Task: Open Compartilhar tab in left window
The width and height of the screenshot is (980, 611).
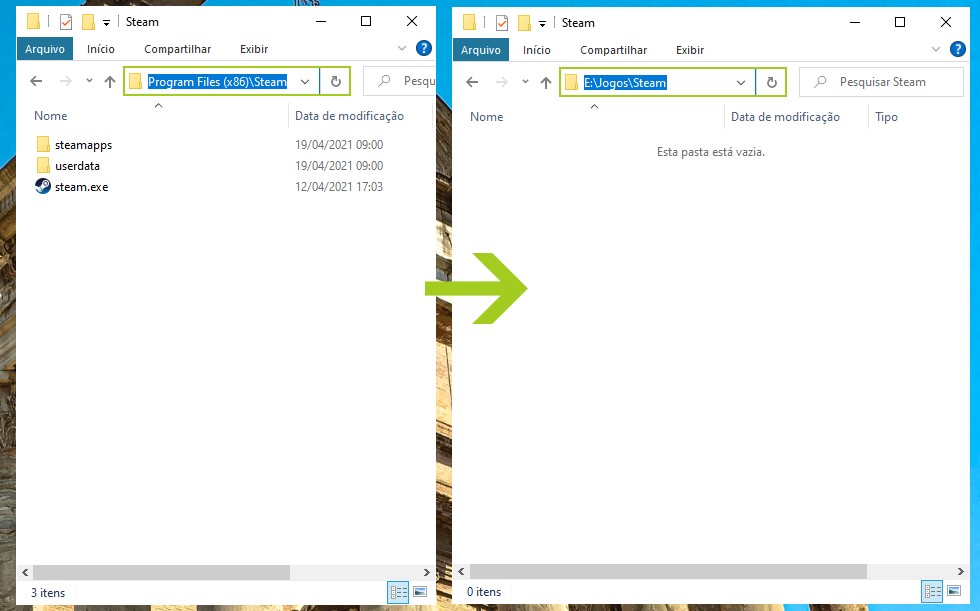Action: pos(178,49)
